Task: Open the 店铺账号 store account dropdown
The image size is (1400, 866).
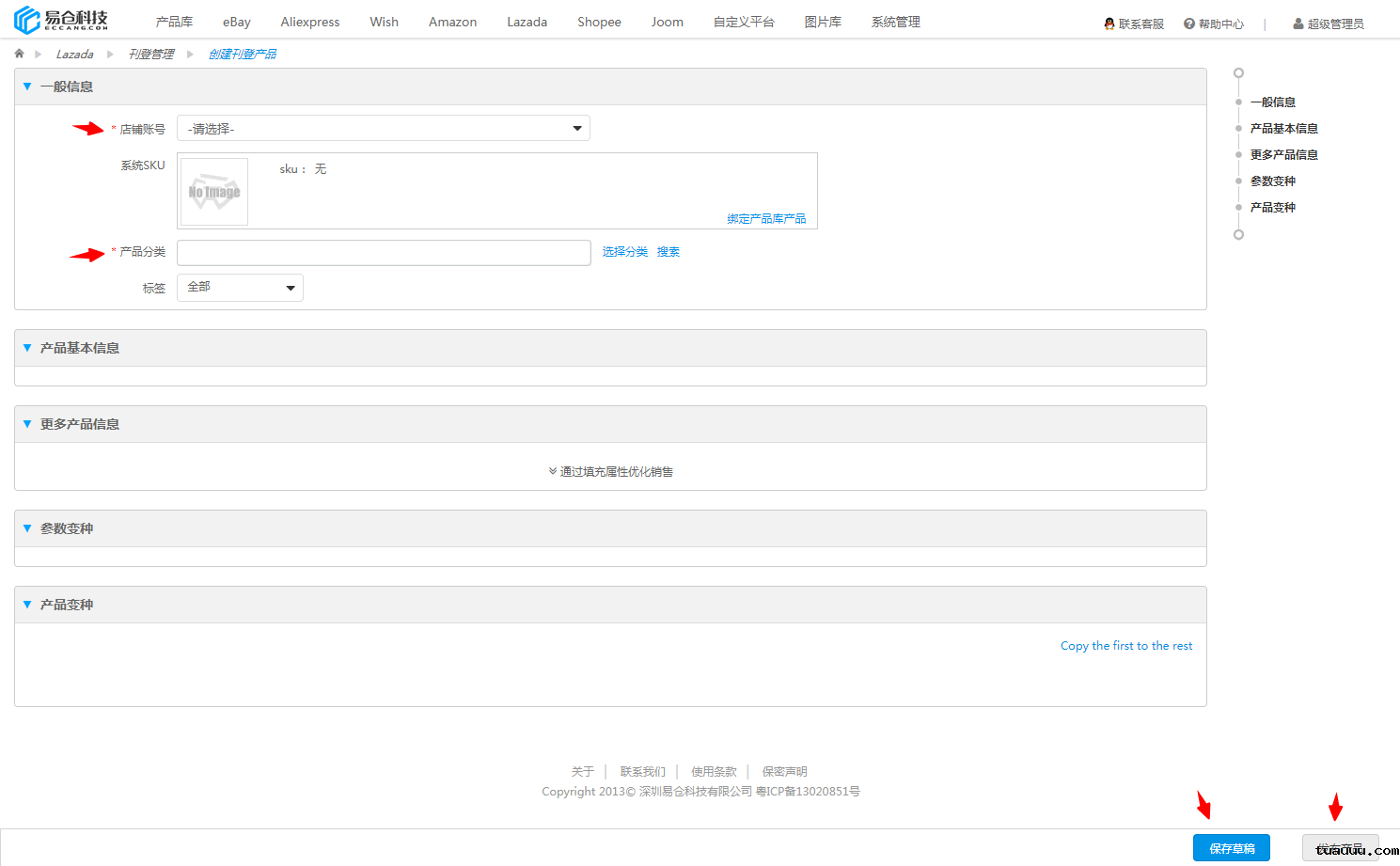Action: coord(383,129)
